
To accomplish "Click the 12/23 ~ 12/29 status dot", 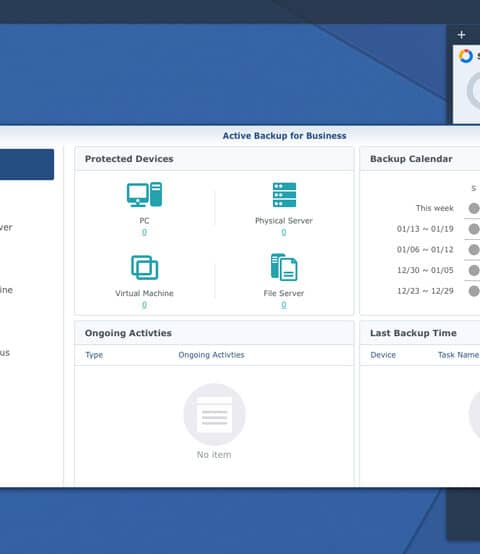I will click(x=474, y=291).
